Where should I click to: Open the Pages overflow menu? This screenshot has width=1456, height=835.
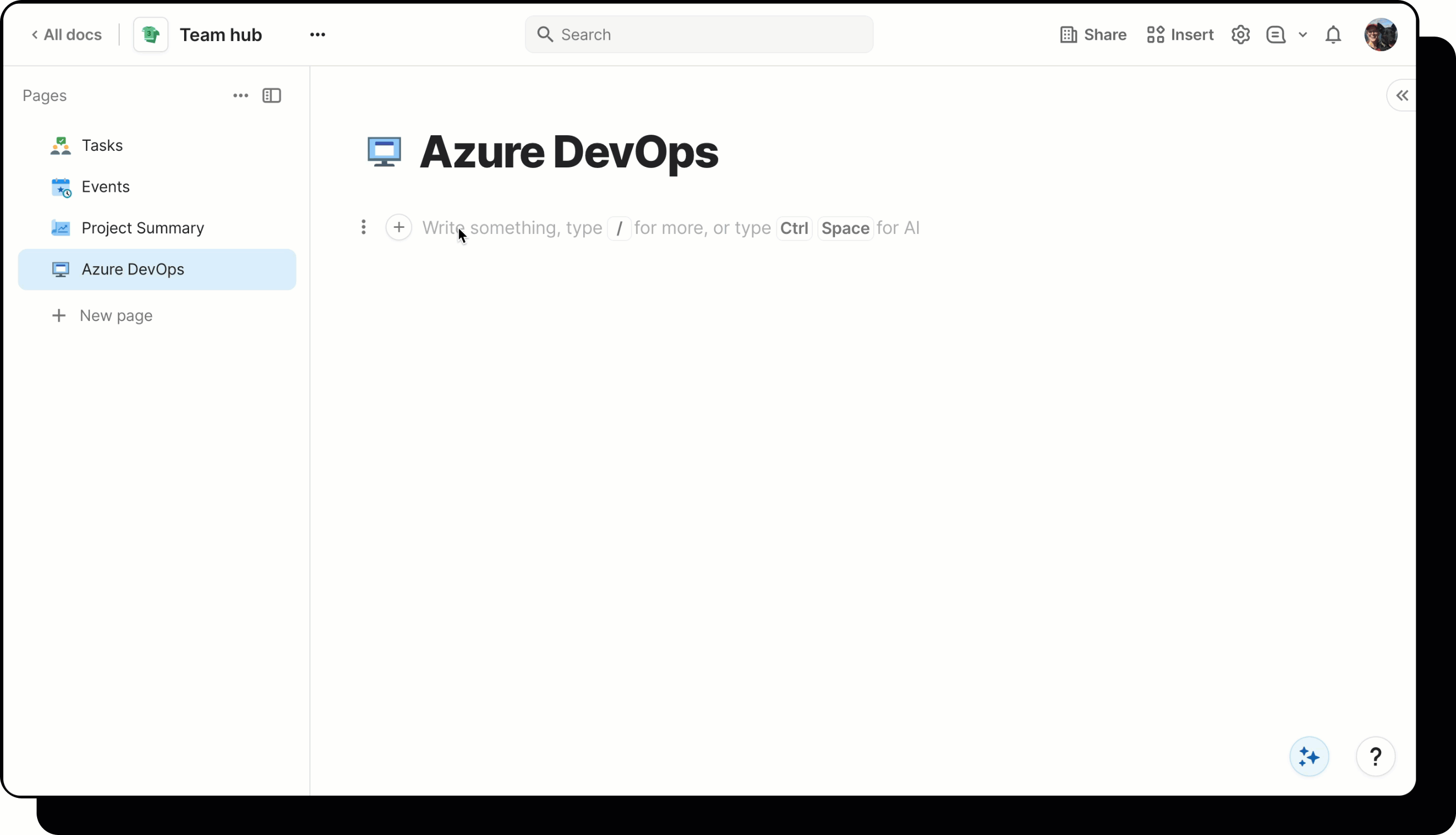tap(240, 95)
